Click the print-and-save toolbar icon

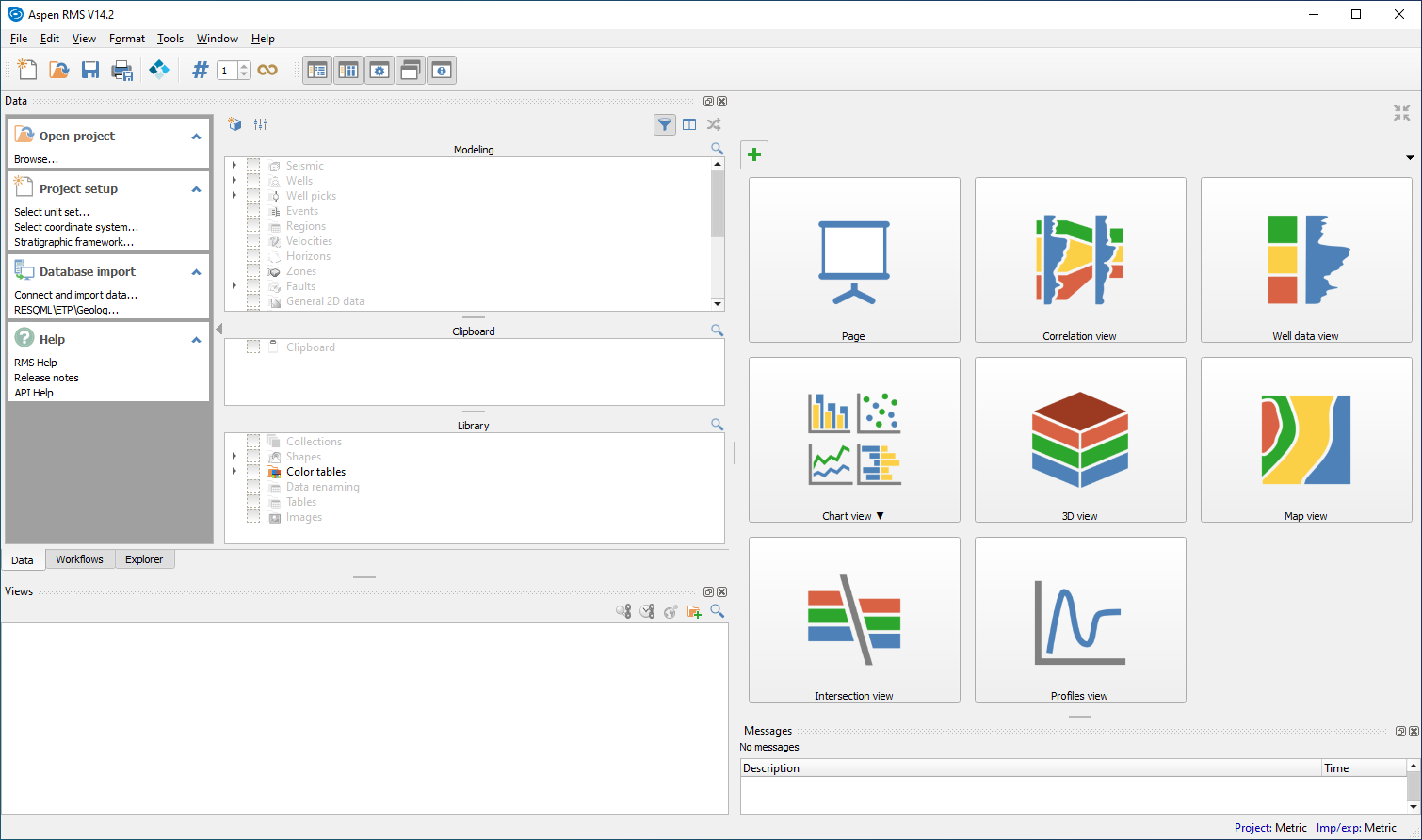coord(121,70)
